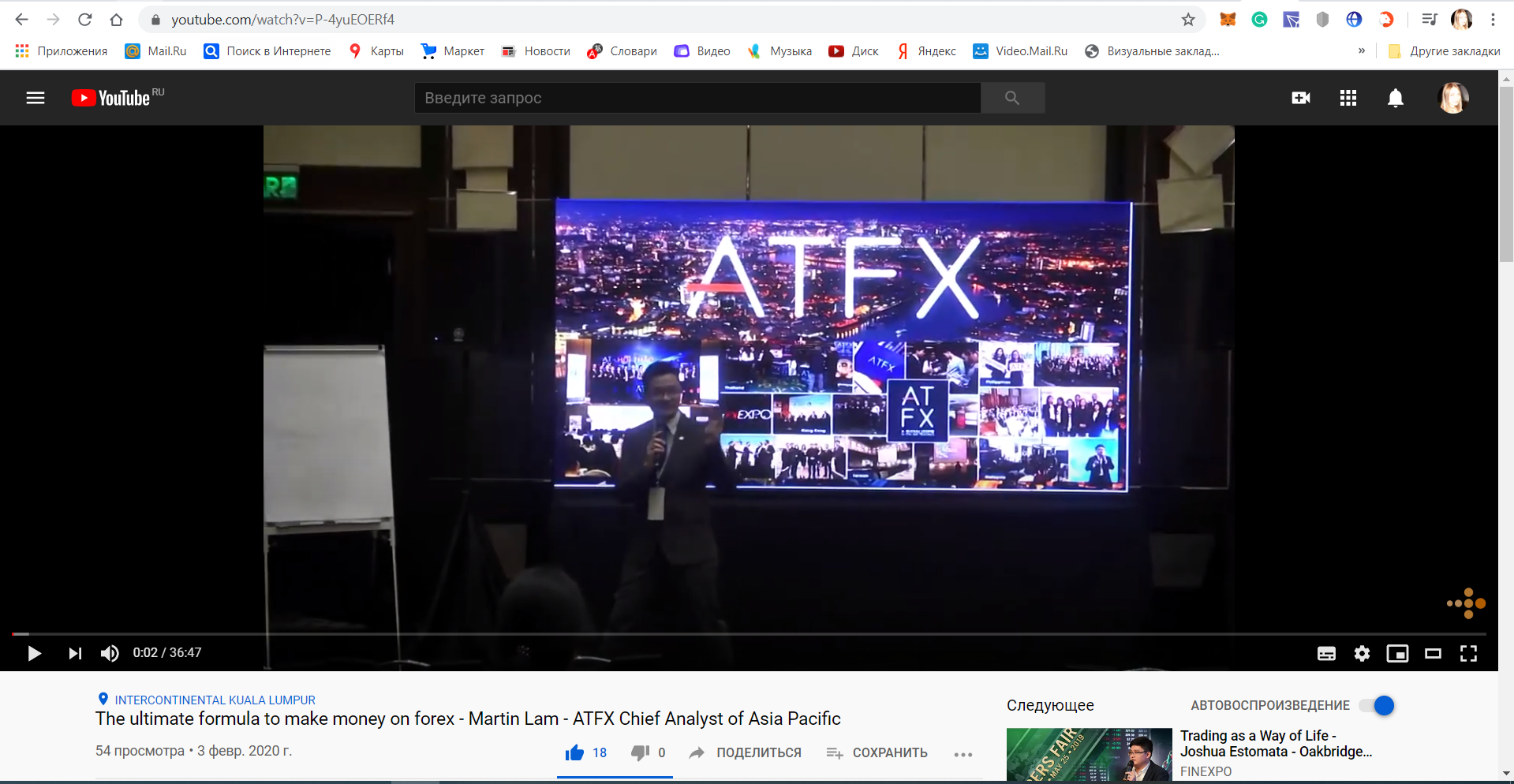The height and width of the screenshot is (784, 1514).
Task: Open the Новости bookmark
Action: pyautogui.click(x=536, y=51)
